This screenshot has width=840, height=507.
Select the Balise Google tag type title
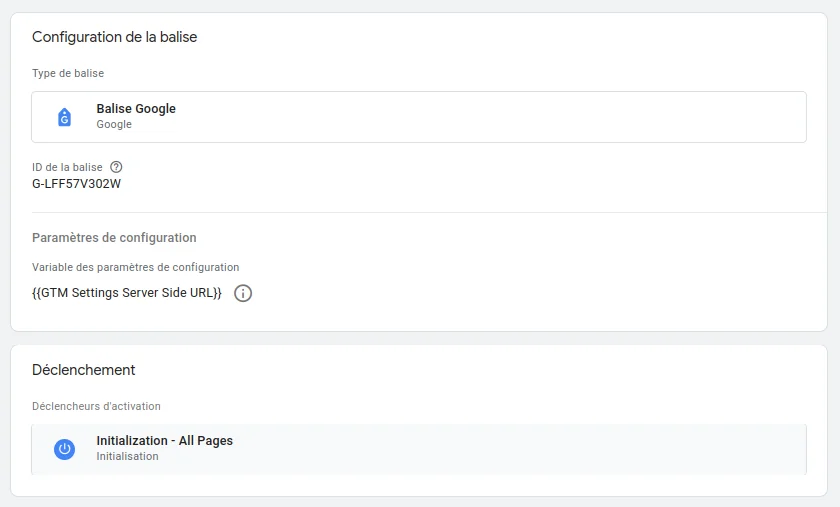(x=136, y=109)
